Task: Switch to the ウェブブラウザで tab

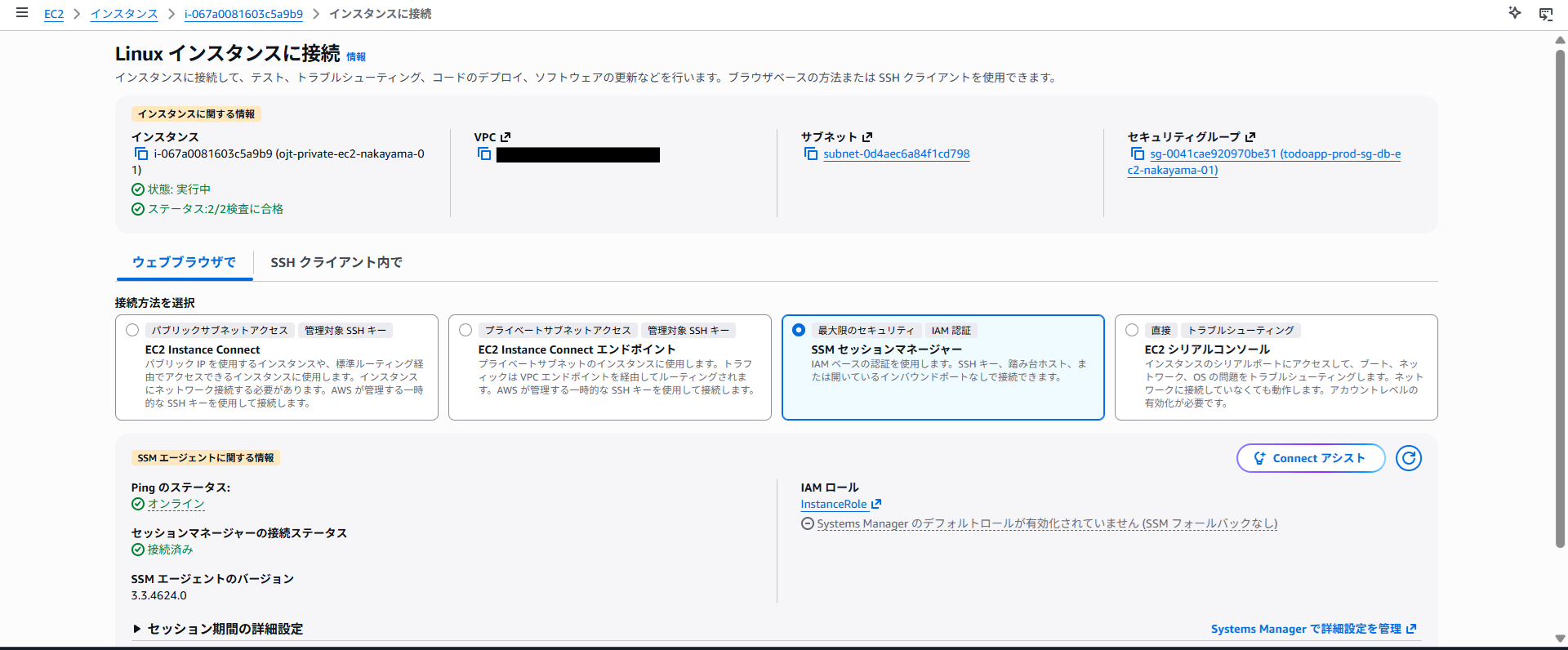Action: (184, 262)
